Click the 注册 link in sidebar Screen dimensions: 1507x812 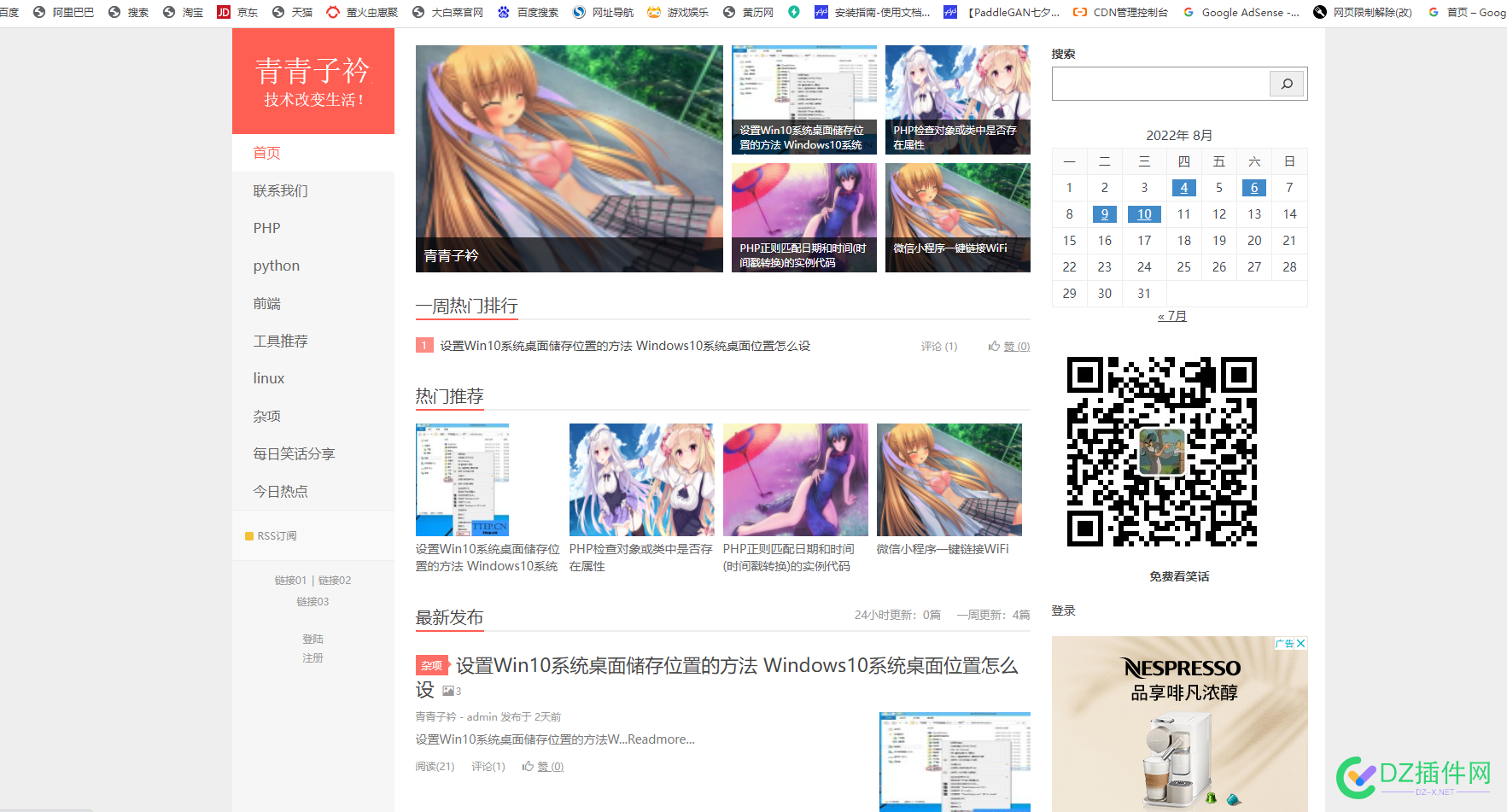(x=312, y=657)
